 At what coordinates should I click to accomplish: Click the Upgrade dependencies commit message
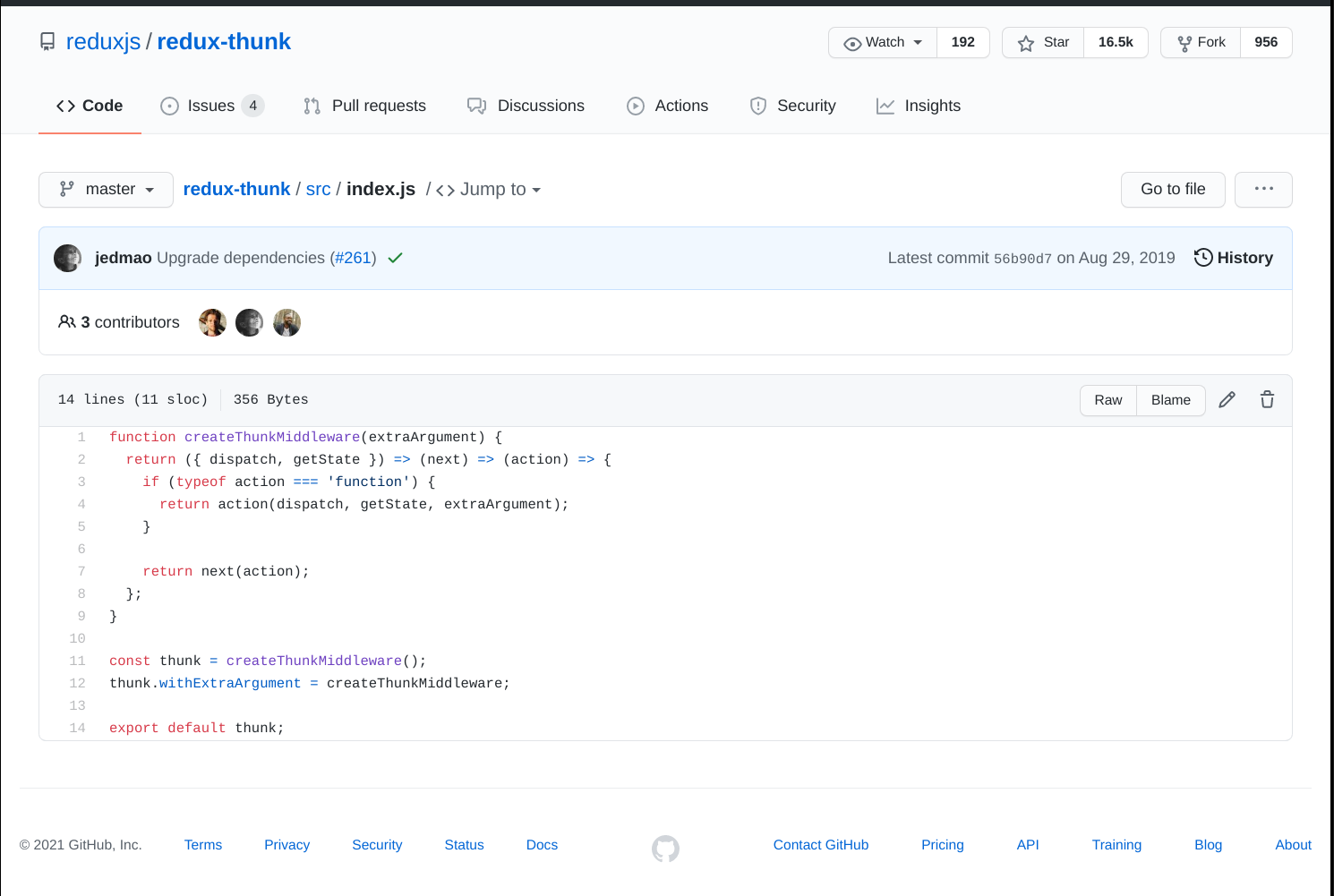[x=240, y=258]
